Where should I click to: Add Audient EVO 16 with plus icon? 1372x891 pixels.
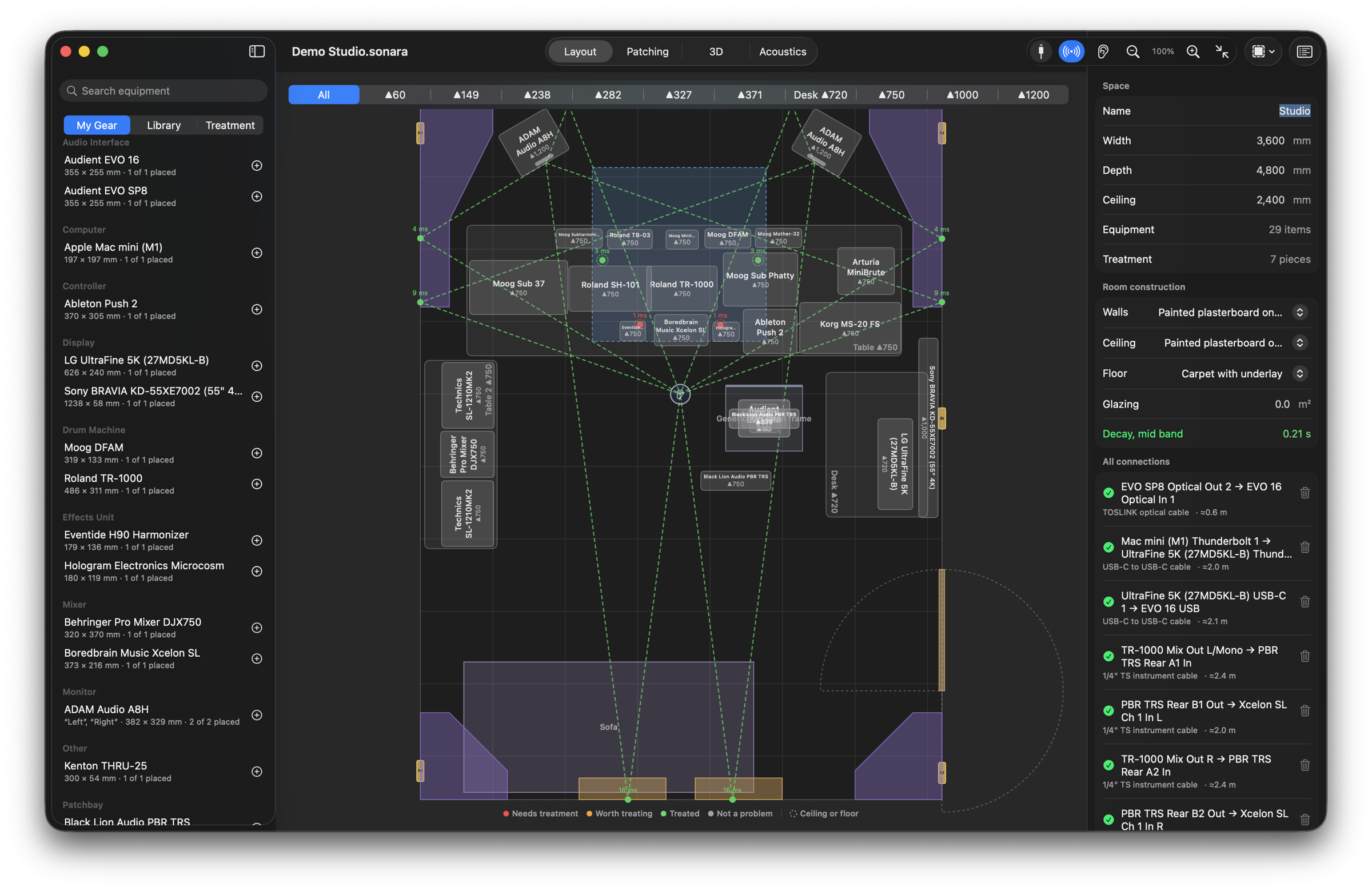click(x=257, y=165)
